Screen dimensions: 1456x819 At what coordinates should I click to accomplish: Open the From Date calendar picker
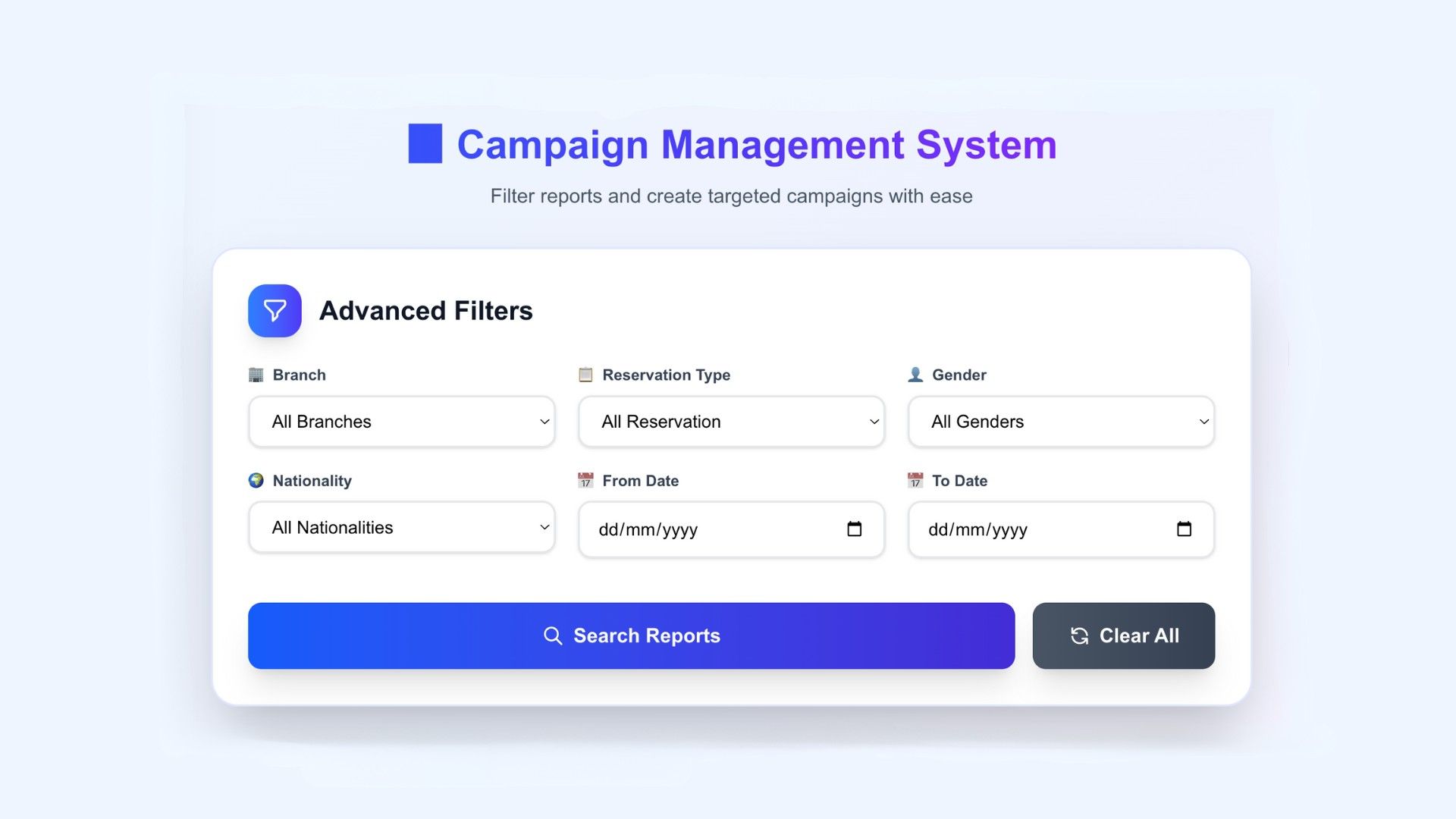point(854,529)
